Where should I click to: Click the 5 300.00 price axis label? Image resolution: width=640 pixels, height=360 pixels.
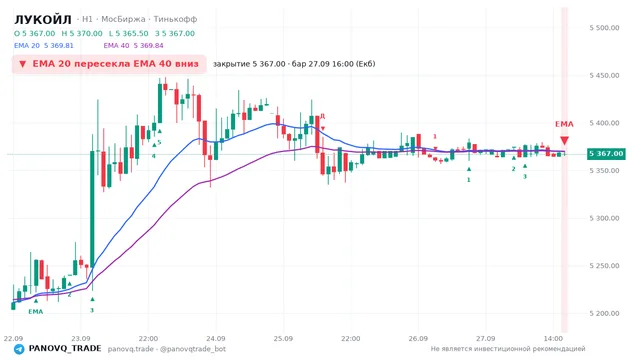pos(604,218)
